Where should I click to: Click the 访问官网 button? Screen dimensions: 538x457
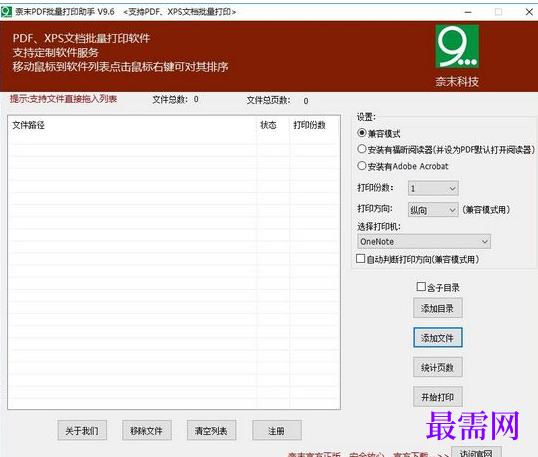point(476,452)
